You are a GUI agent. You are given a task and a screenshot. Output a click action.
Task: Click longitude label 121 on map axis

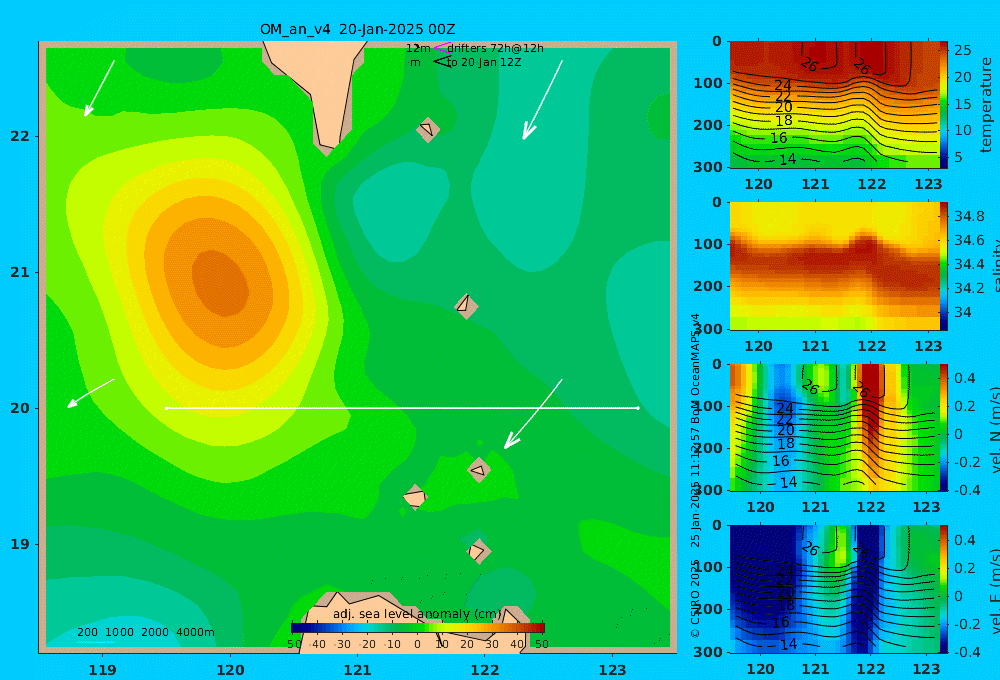[x=357, y=670]
